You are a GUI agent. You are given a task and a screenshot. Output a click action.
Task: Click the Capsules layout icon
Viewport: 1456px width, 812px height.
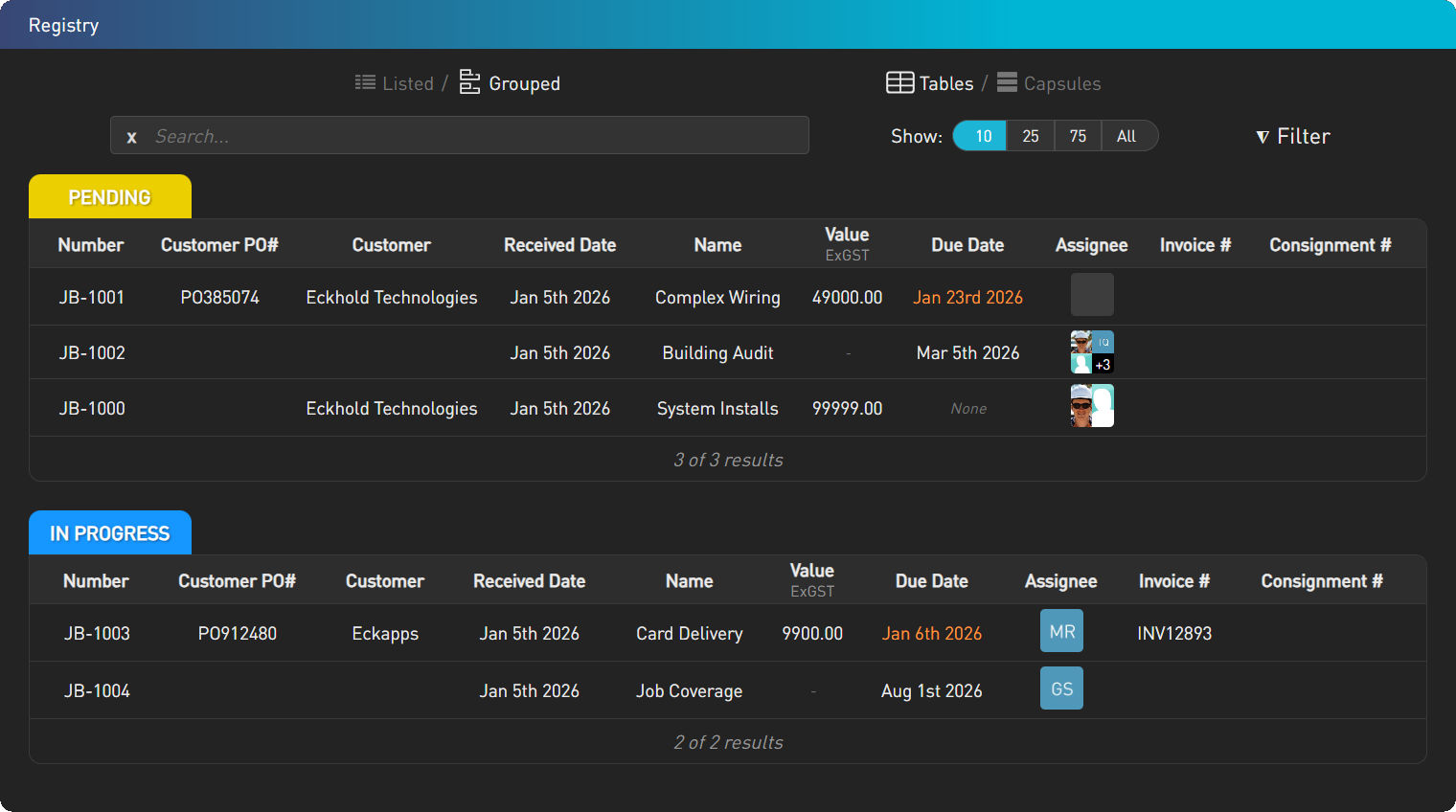click(1007, 83)
